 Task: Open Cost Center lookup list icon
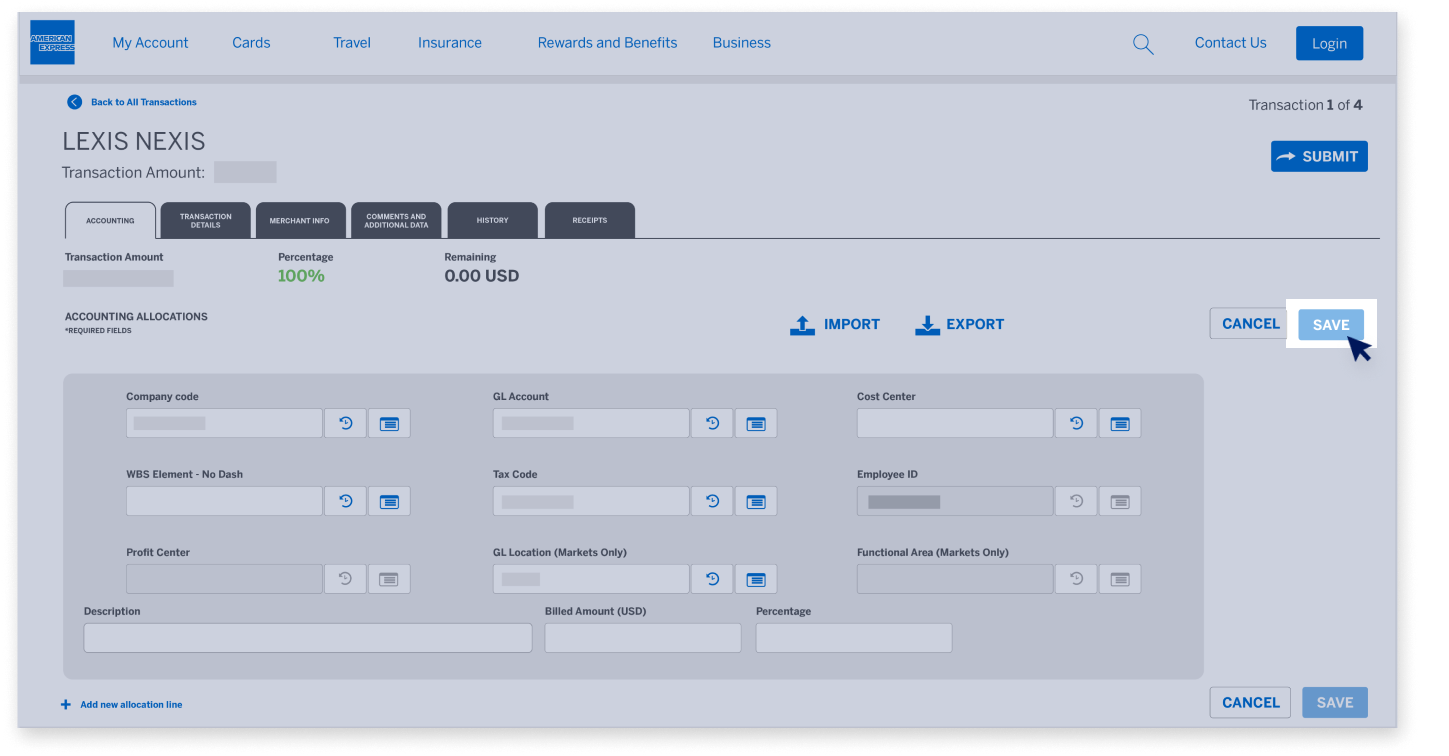1120,423
